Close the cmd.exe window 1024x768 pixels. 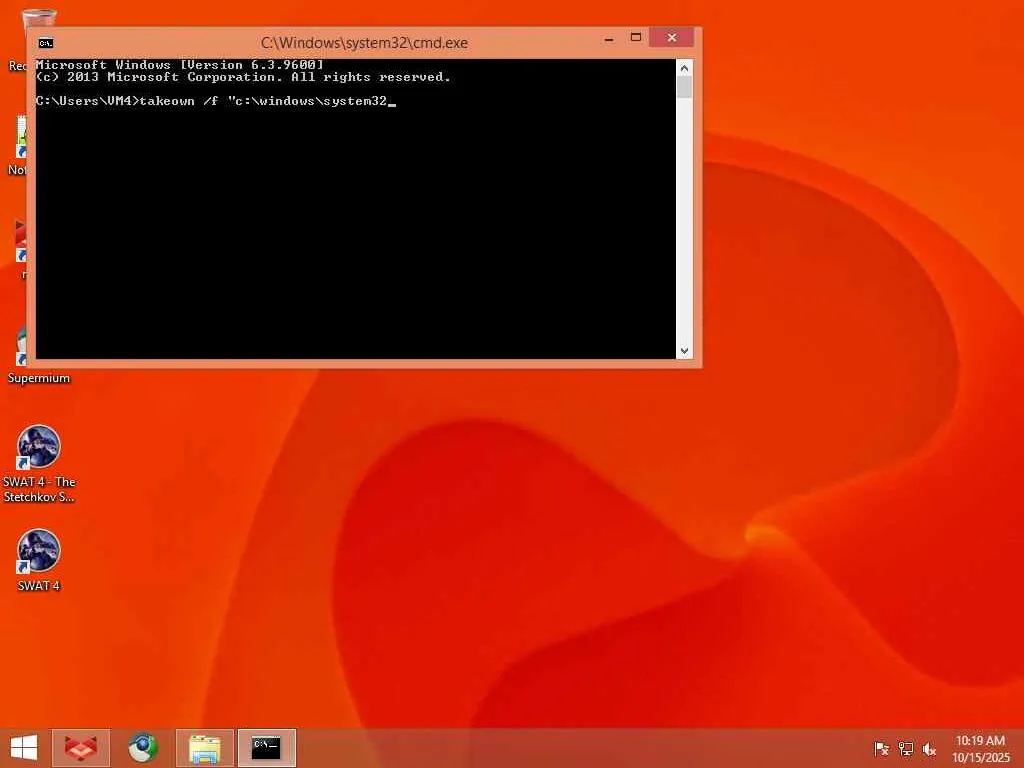pyautogui.click(x=671, y=38)
